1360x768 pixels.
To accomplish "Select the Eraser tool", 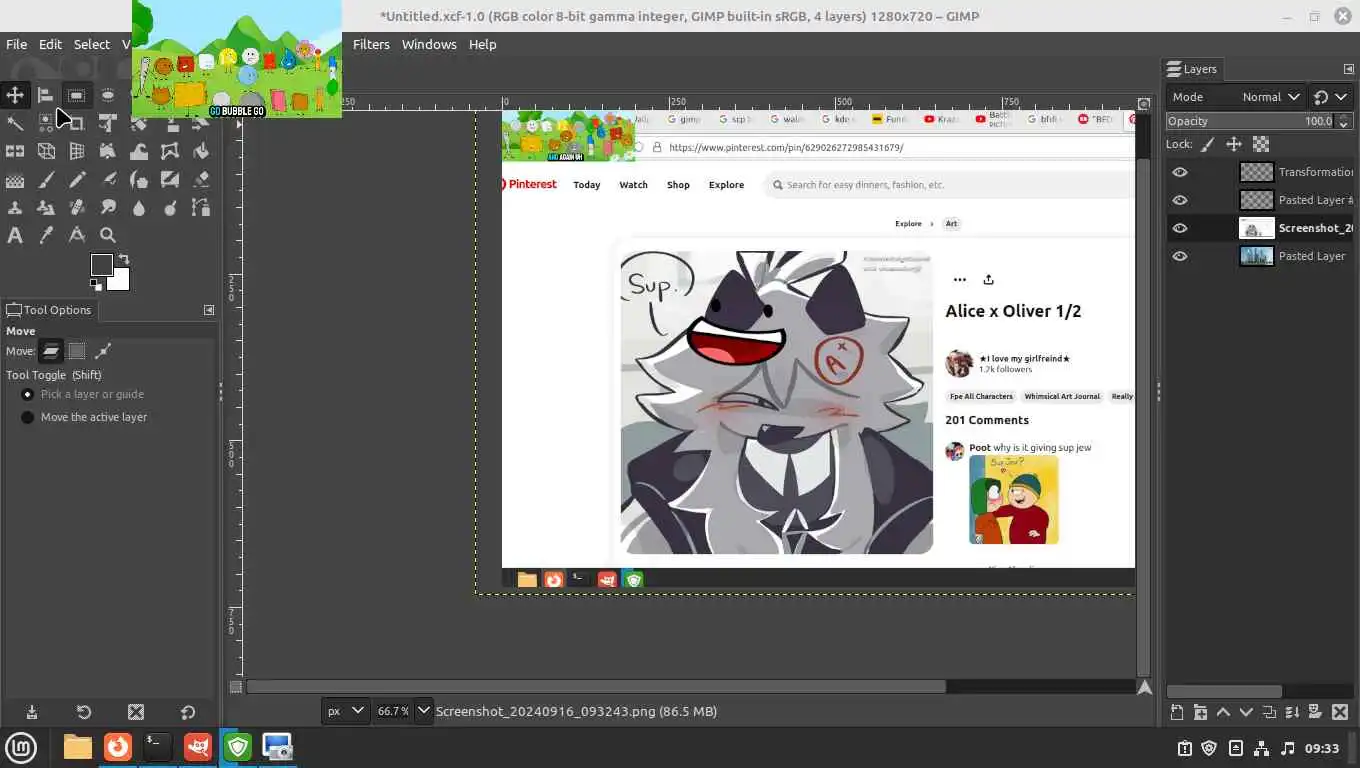I will (x=201, y=180).
